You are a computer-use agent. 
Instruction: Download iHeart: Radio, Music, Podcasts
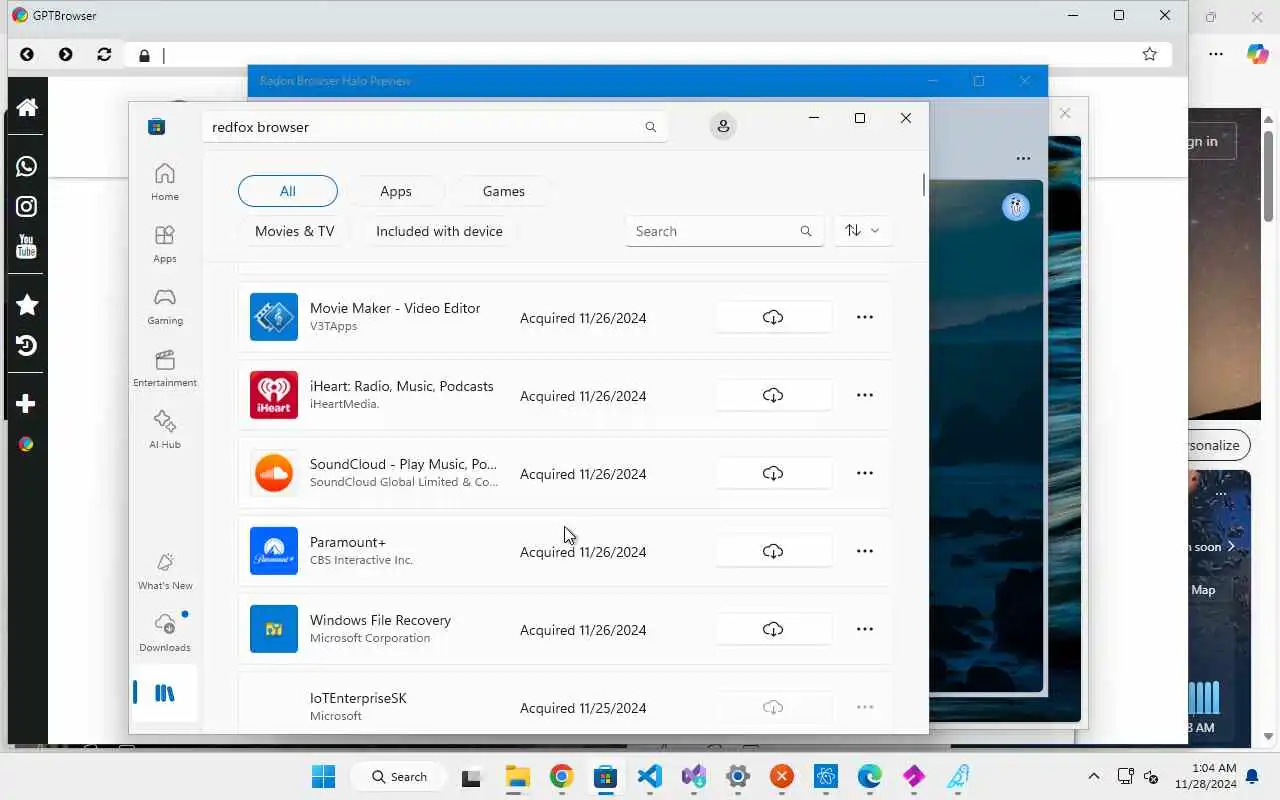tap(773, 395)
